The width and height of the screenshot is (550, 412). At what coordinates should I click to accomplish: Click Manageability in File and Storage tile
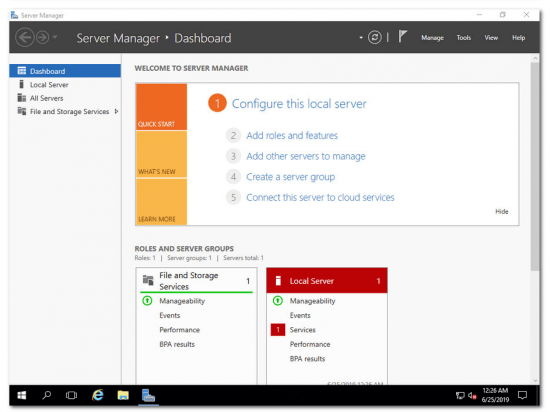182,301
